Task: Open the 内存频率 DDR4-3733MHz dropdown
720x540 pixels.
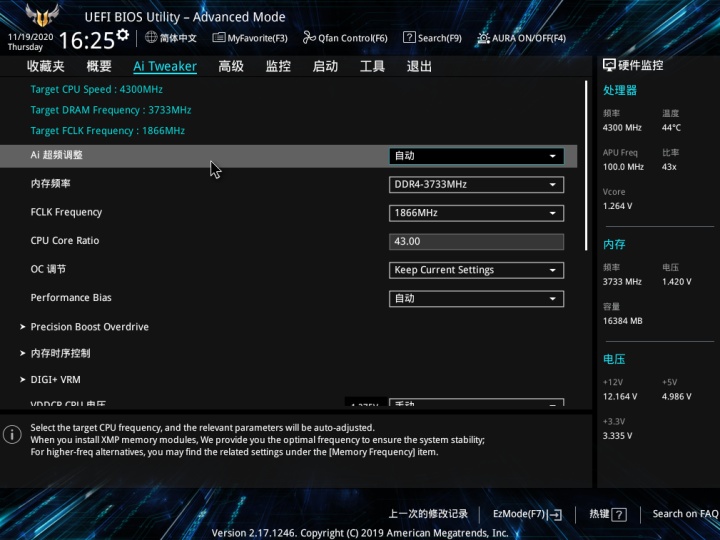Action: point(476,185)
